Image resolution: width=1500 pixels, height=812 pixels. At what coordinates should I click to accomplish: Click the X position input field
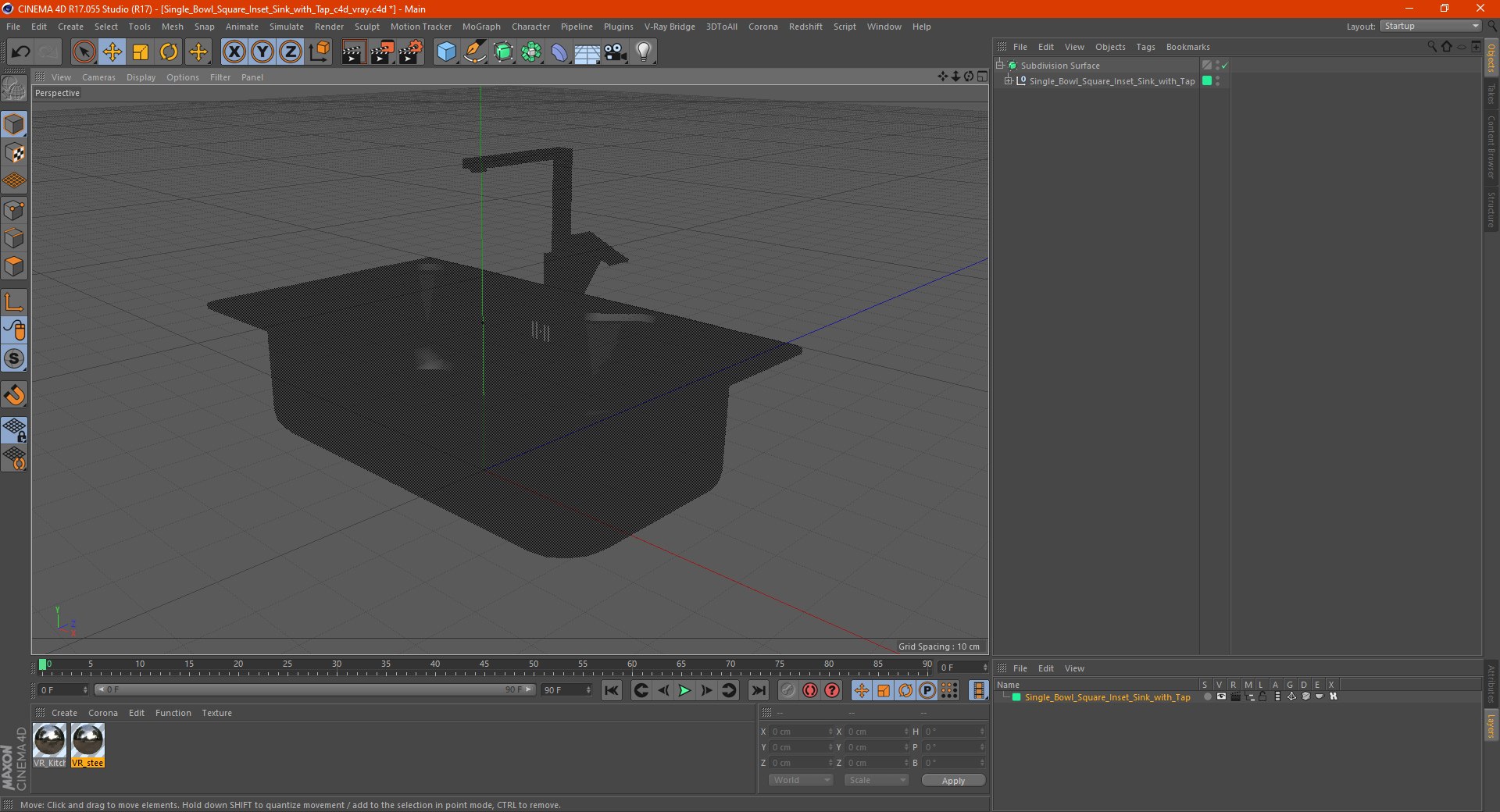click(800, 732)
